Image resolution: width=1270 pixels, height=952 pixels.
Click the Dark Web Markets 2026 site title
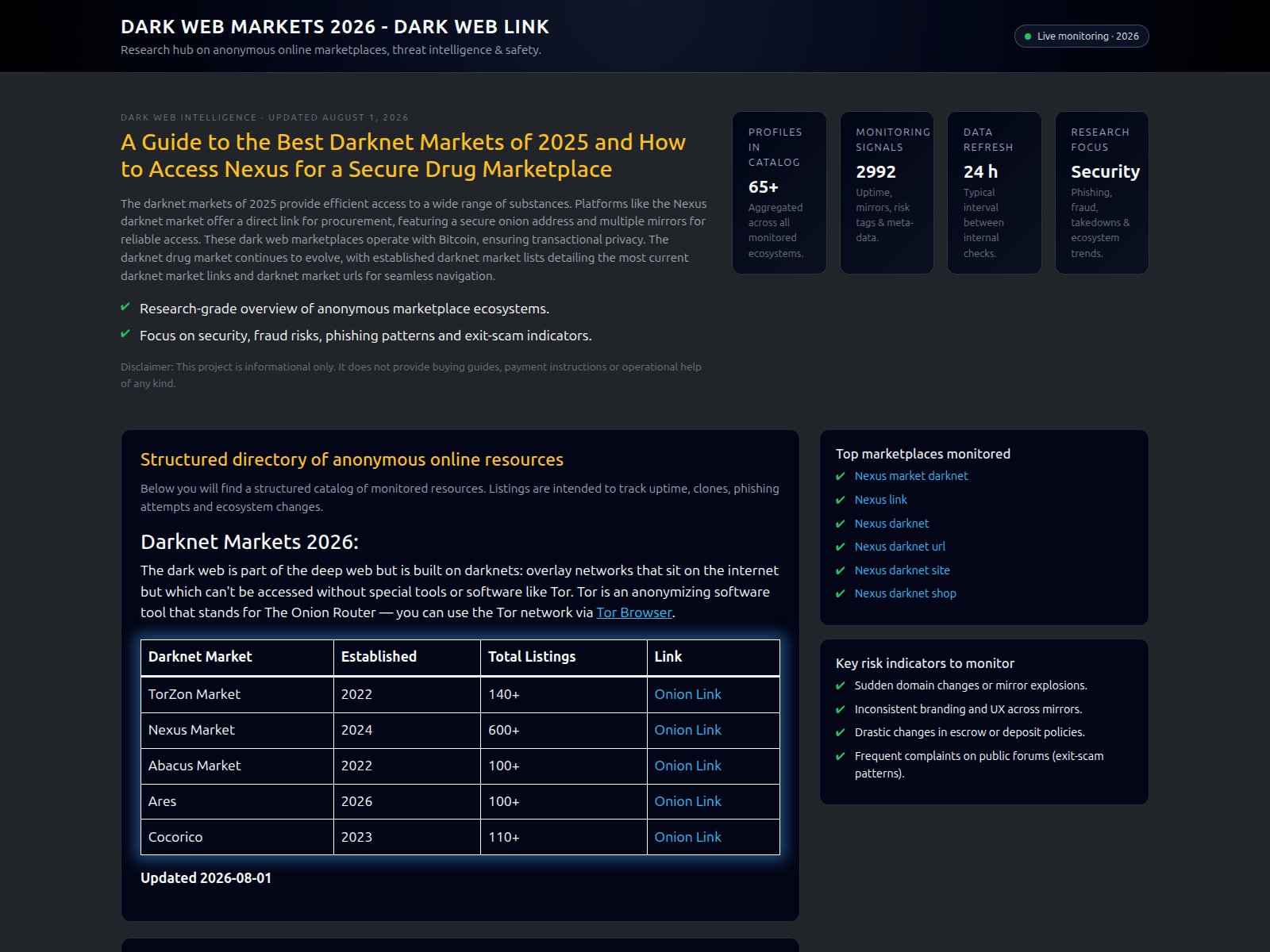334,27
